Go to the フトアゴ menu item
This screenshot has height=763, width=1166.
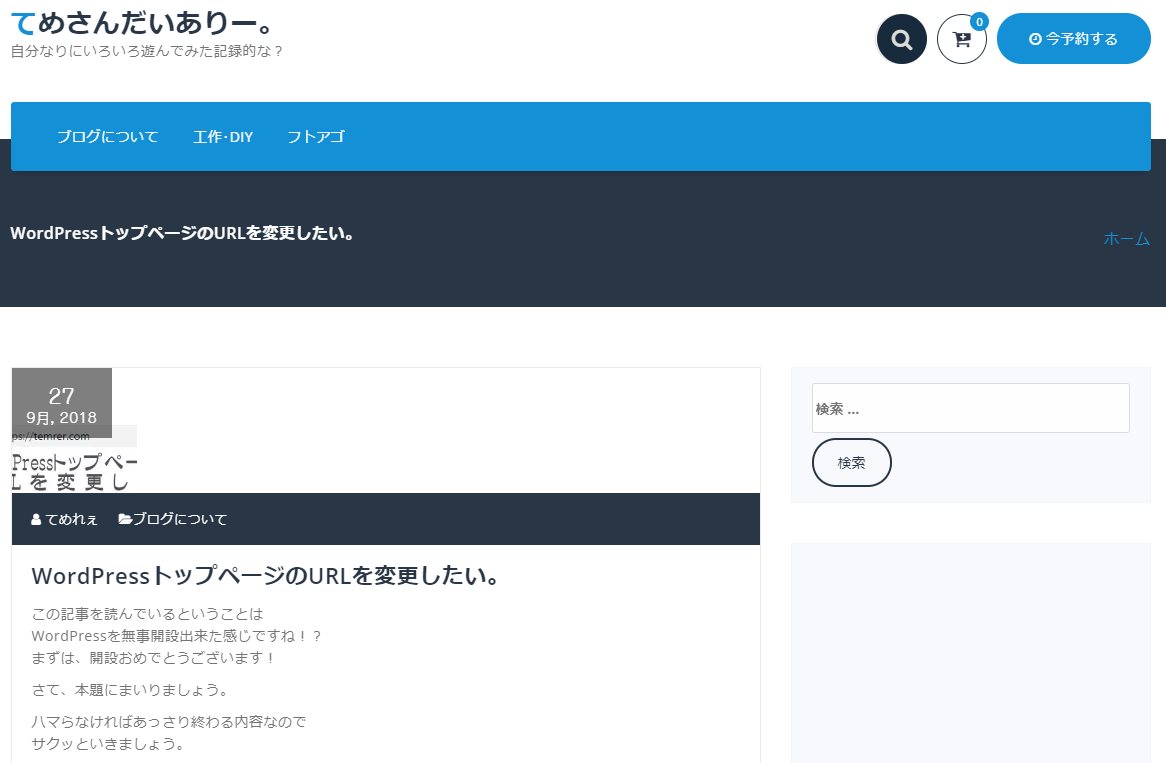[316, 137]
